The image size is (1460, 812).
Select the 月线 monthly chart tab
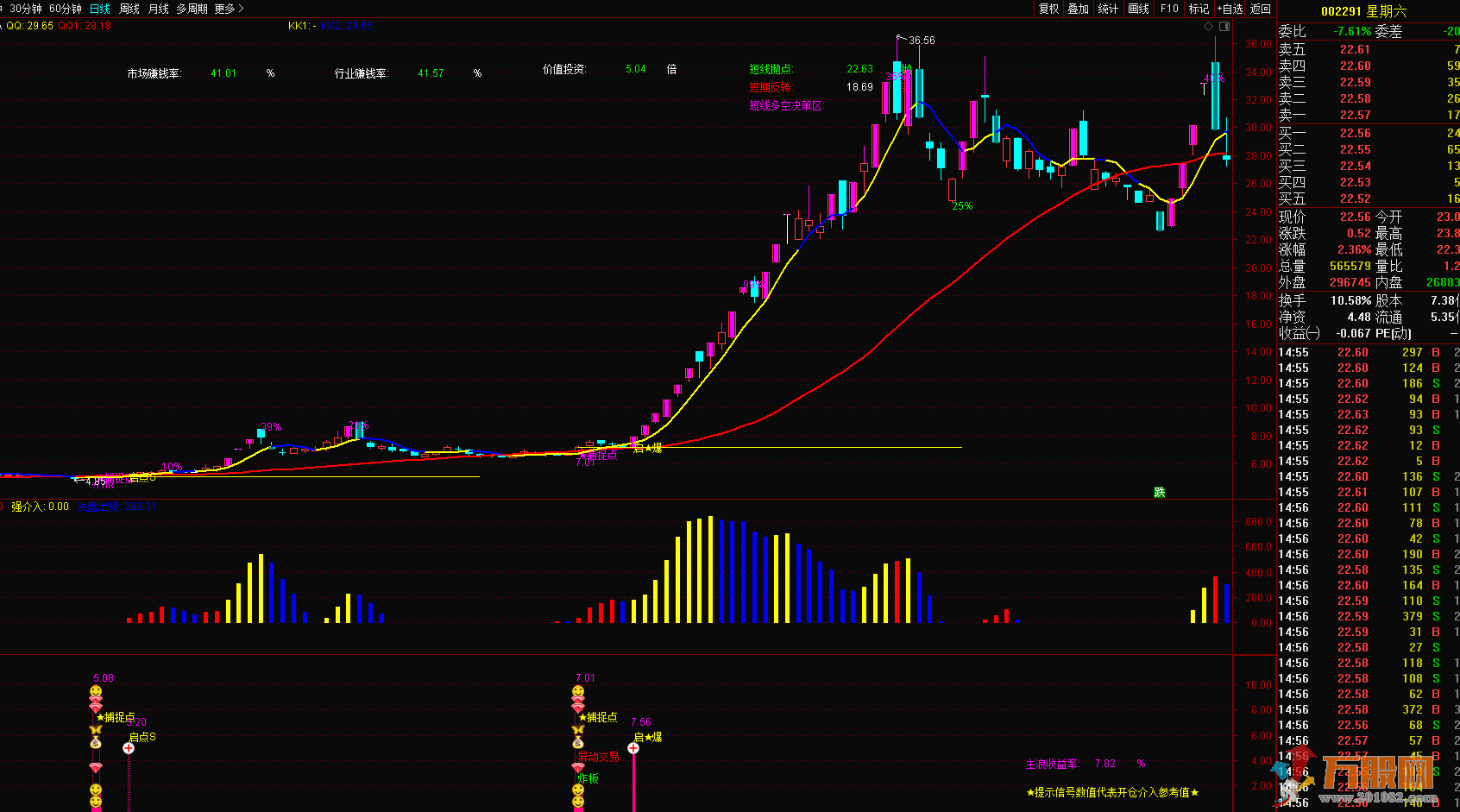pos(159,9)
